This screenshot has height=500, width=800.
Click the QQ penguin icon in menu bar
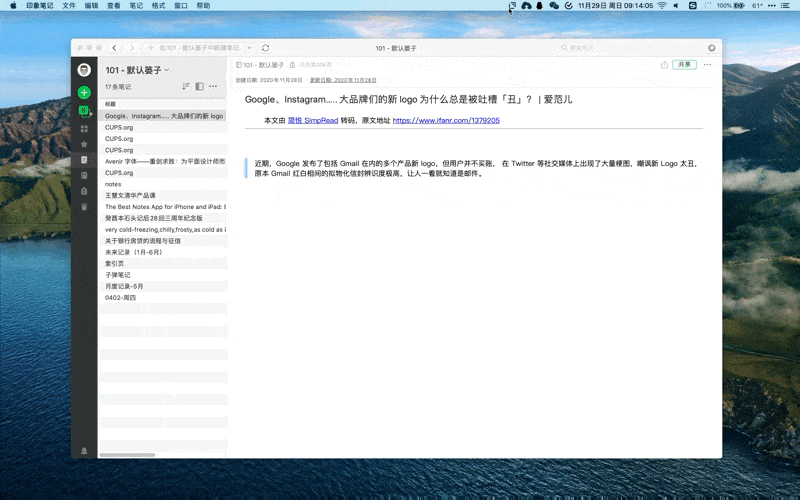point(539,6)
